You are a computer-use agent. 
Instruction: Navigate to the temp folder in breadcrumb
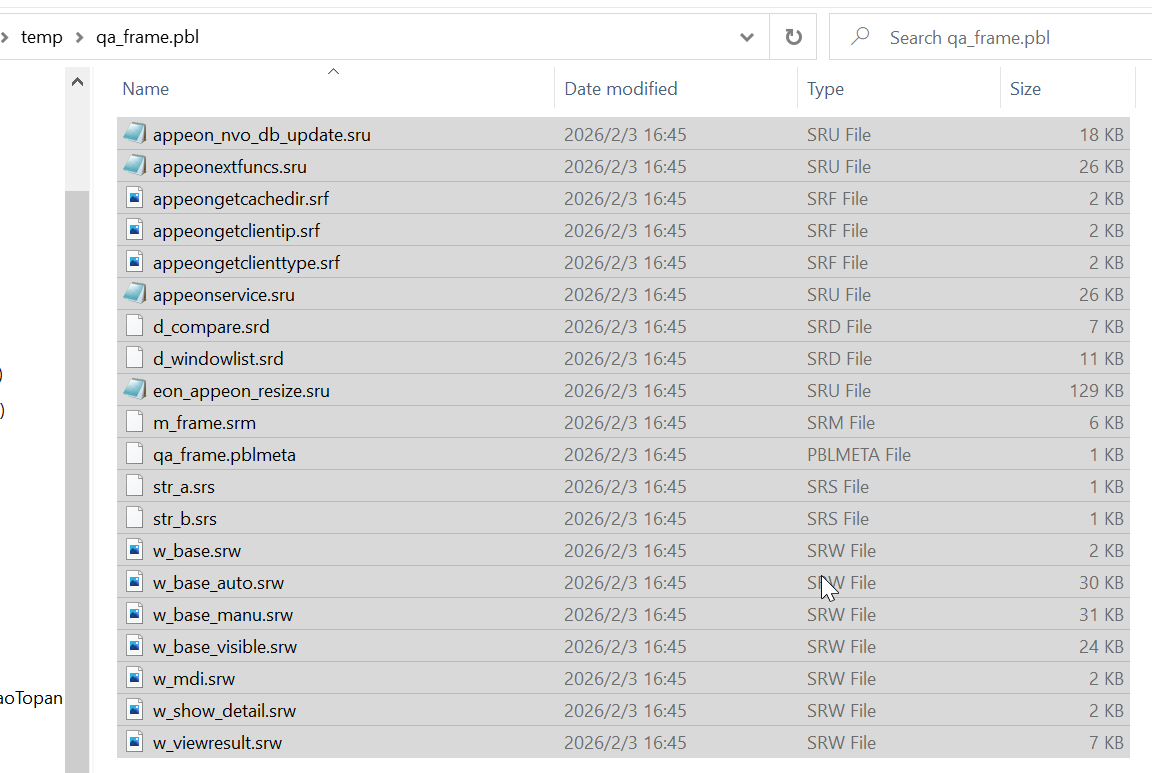click(42, 36)
